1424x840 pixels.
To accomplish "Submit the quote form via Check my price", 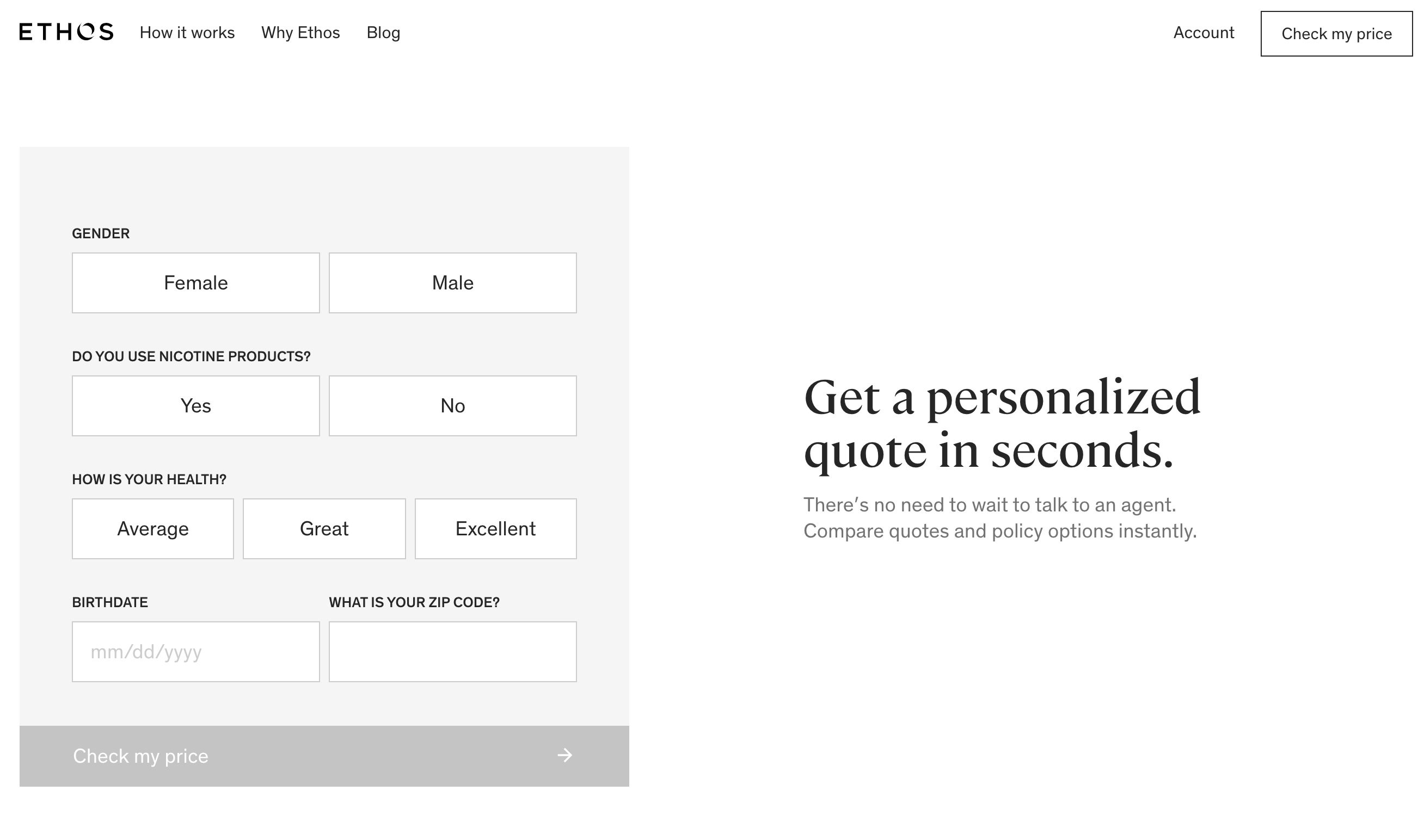I will pos(140,756).
